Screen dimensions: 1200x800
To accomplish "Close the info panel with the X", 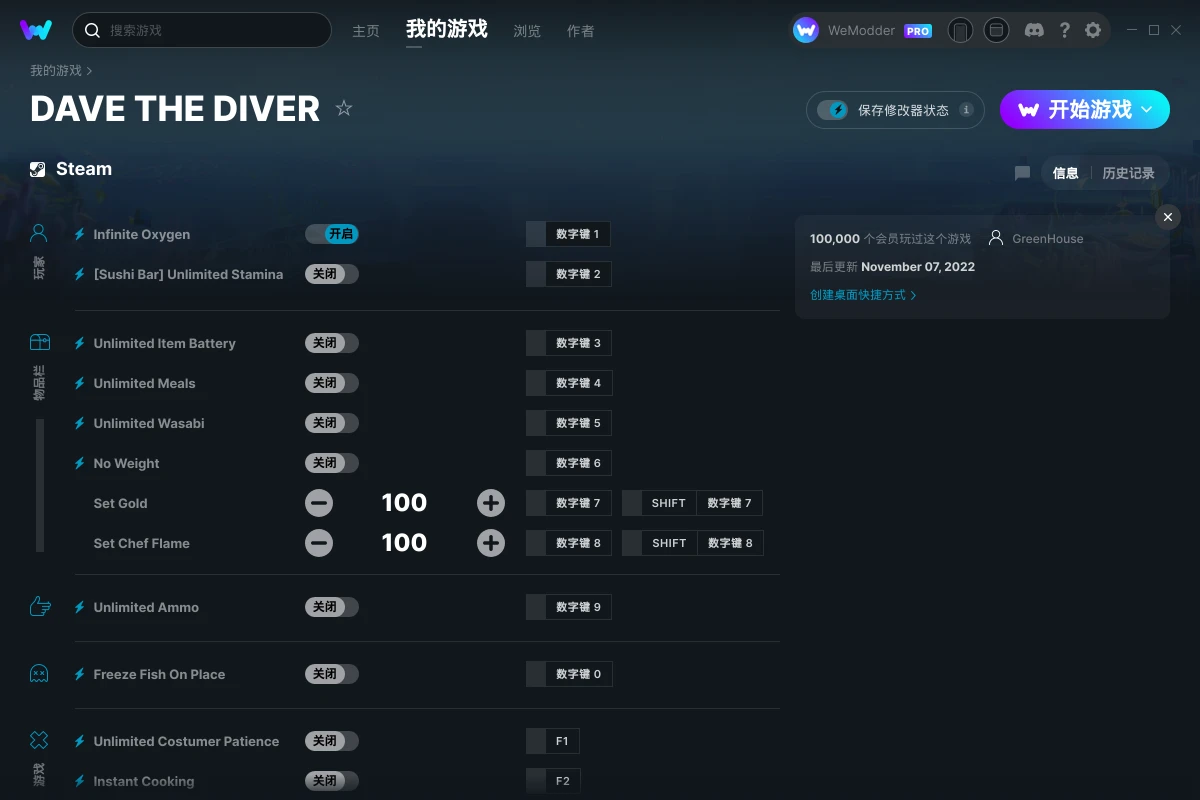I will (x=1168, y=217).
